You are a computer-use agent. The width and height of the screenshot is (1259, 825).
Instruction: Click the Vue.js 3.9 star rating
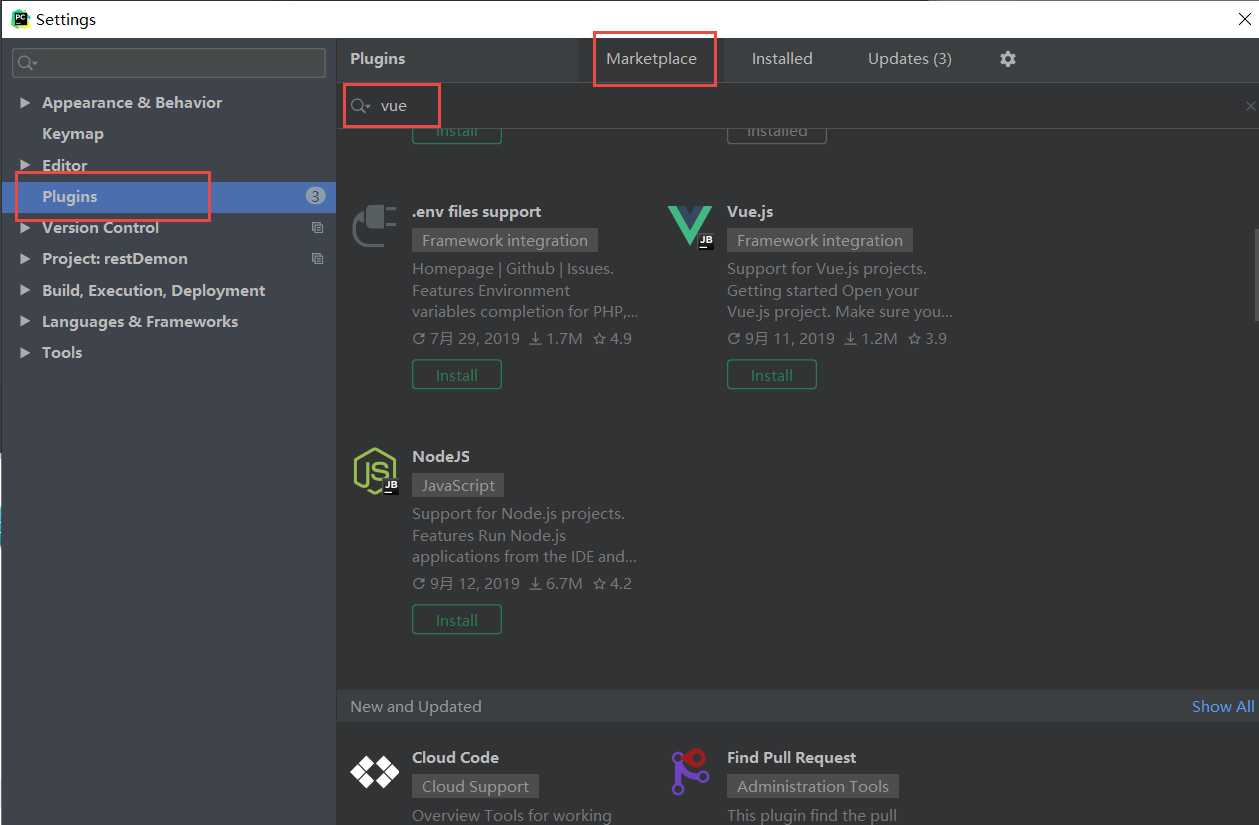click(927, 338)
